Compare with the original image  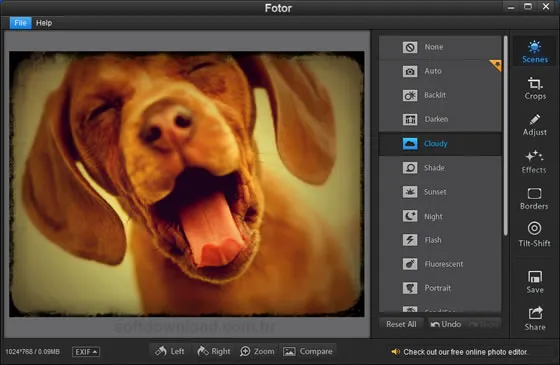coord(308,351)
